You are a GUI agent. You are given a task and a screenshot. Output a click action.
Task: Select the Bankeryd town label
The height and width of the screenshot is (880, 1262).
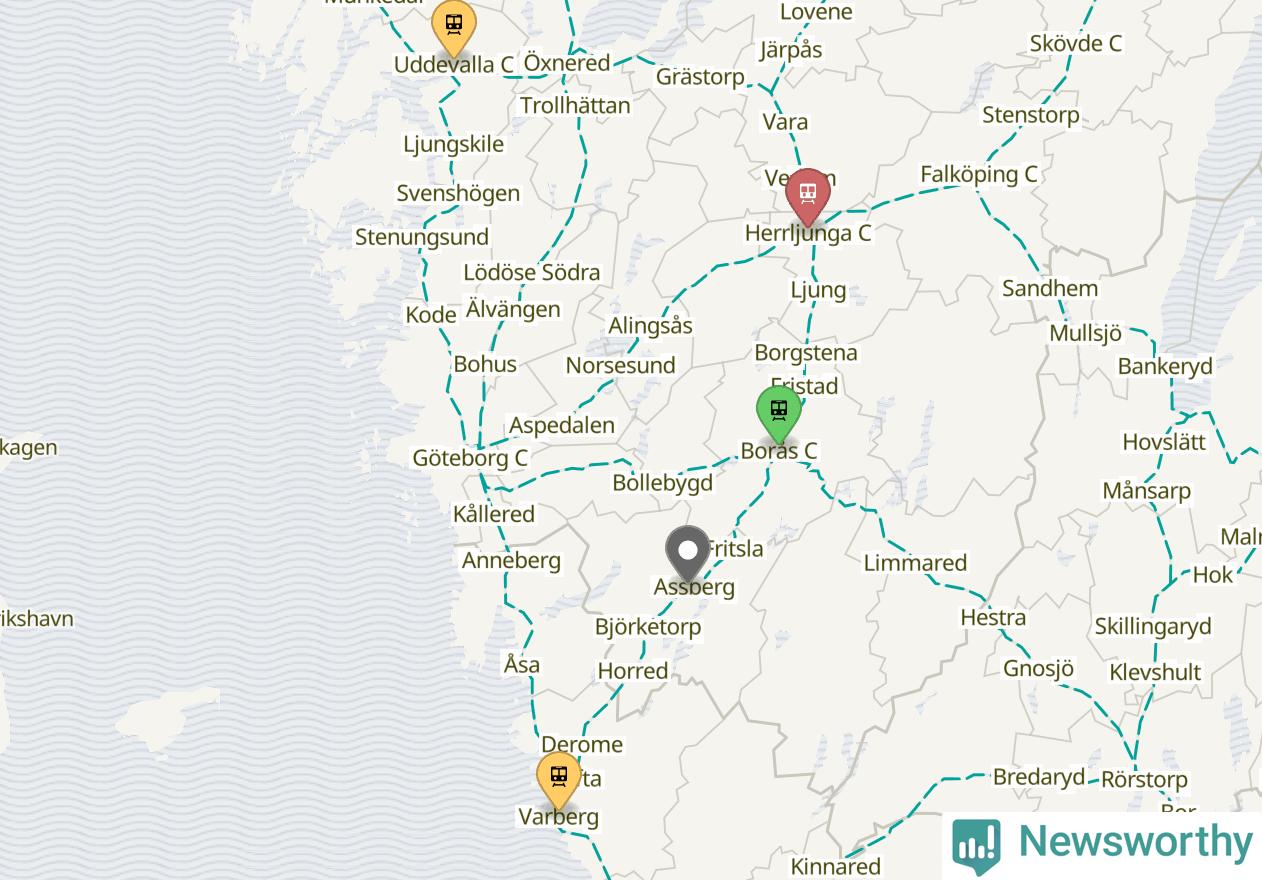(x=1165, y=366)
